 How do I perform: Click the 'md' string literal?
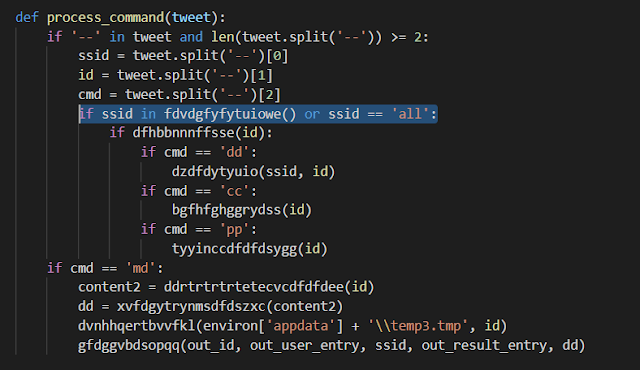click(x=140, y=268)
